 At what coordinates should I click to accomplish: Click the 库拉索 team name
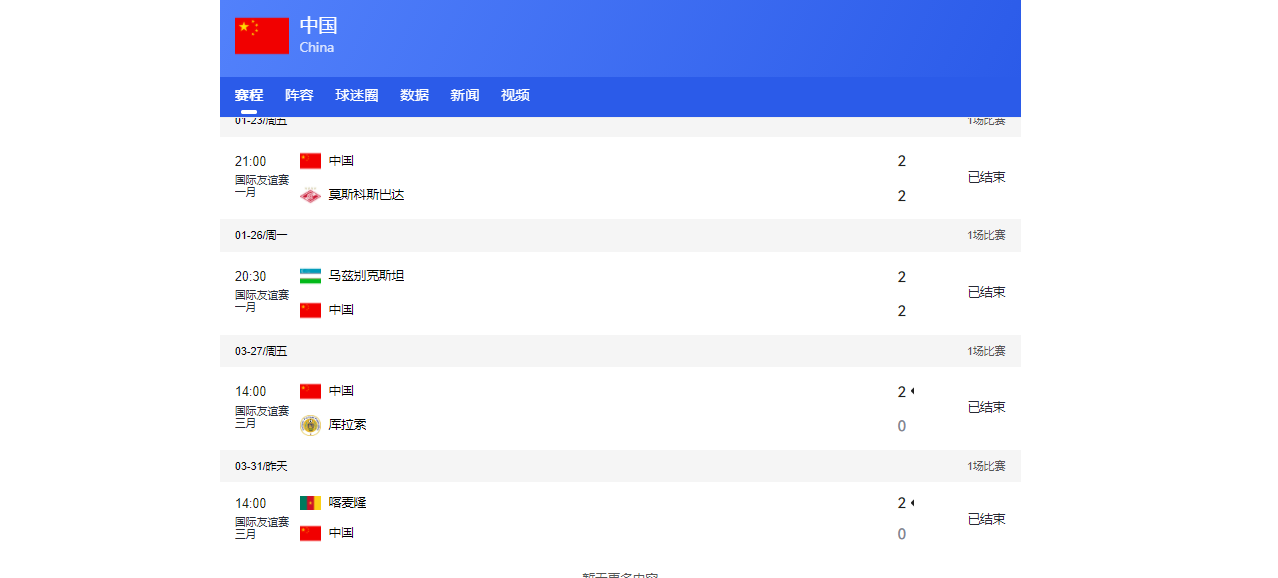[x=347, y=425]
